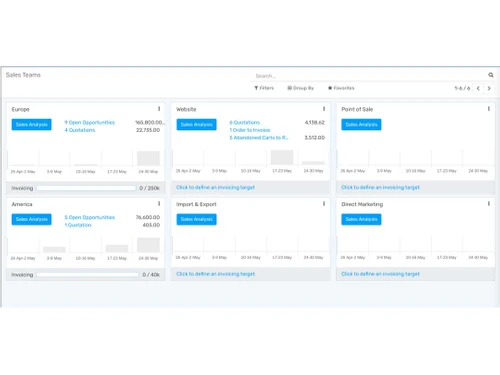Image resolution: width=500 pixels, height=375 pixels.
Task: Click the 76,600.00 amount in America card
Action: pos(148,217)
